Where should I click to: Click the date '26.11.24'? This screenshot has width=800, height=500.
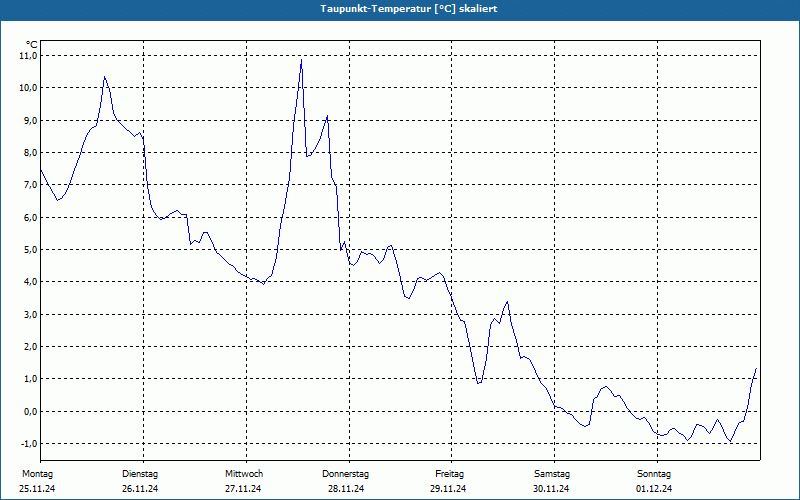pyautogui.click(x=140, y=489)
